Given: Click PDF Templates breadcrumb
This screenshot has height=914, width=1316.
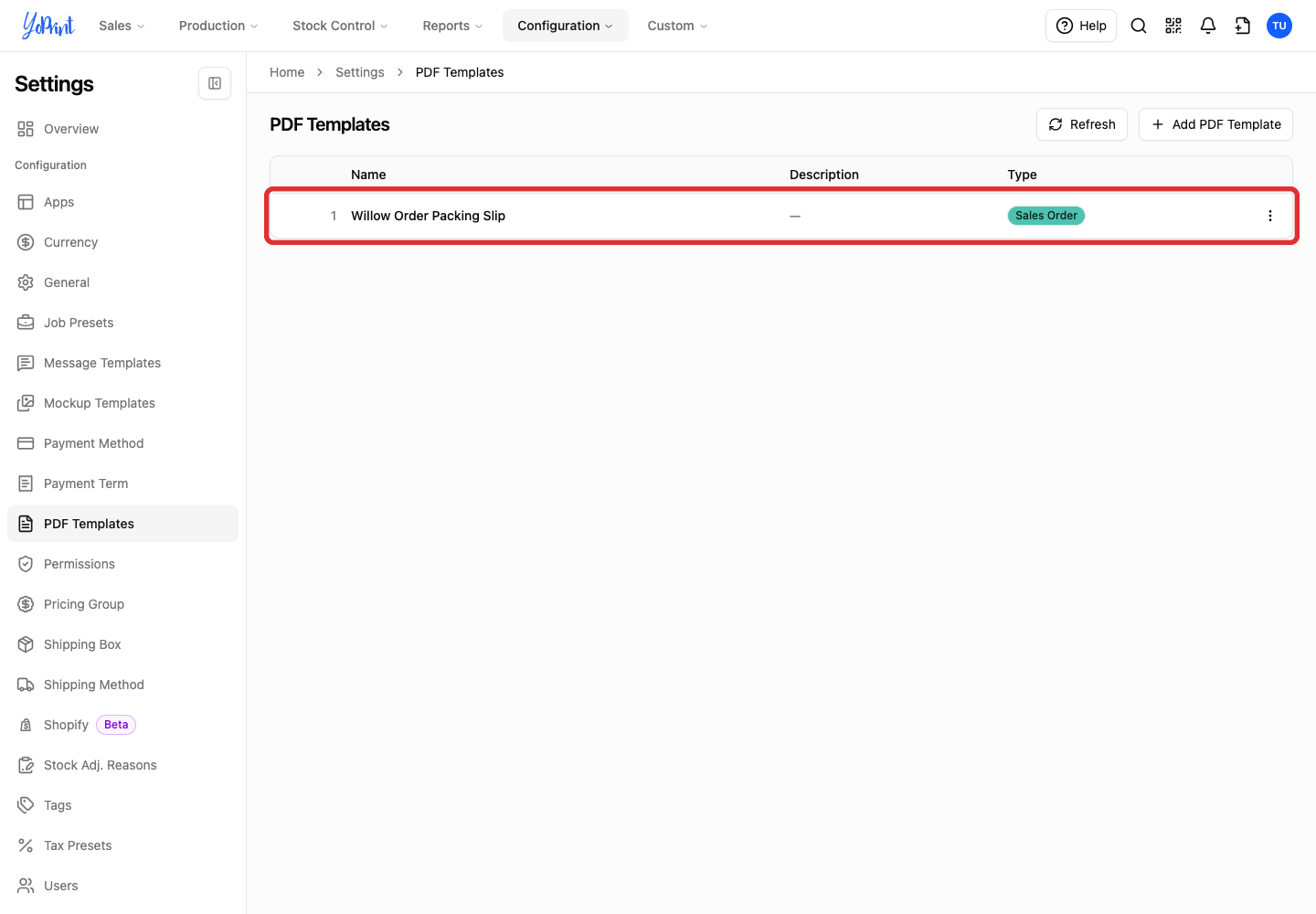Looking at the screenshot, I should tap(460, 72).
